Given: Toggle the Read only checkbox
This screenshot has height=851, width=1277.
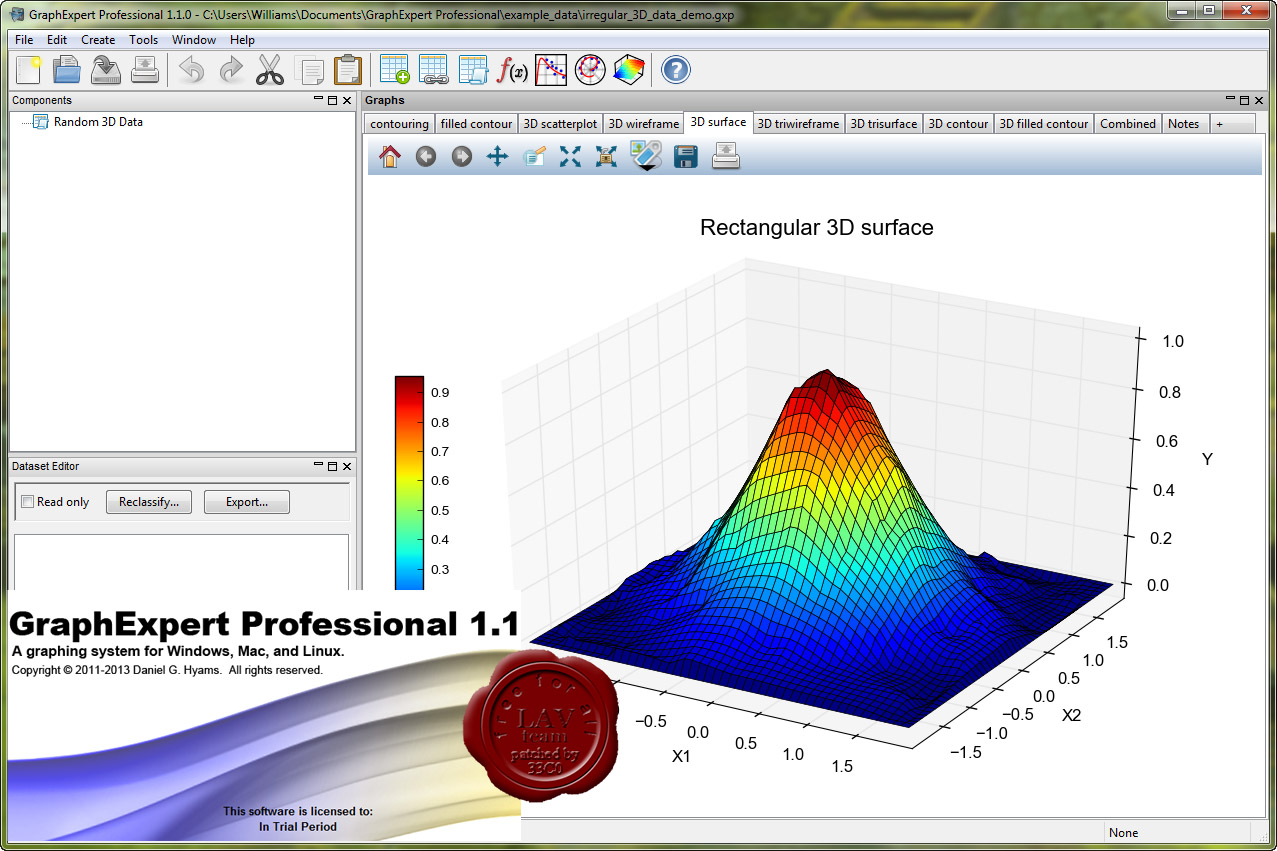Looking at the screenshot, I should click(x=28, y=502).
